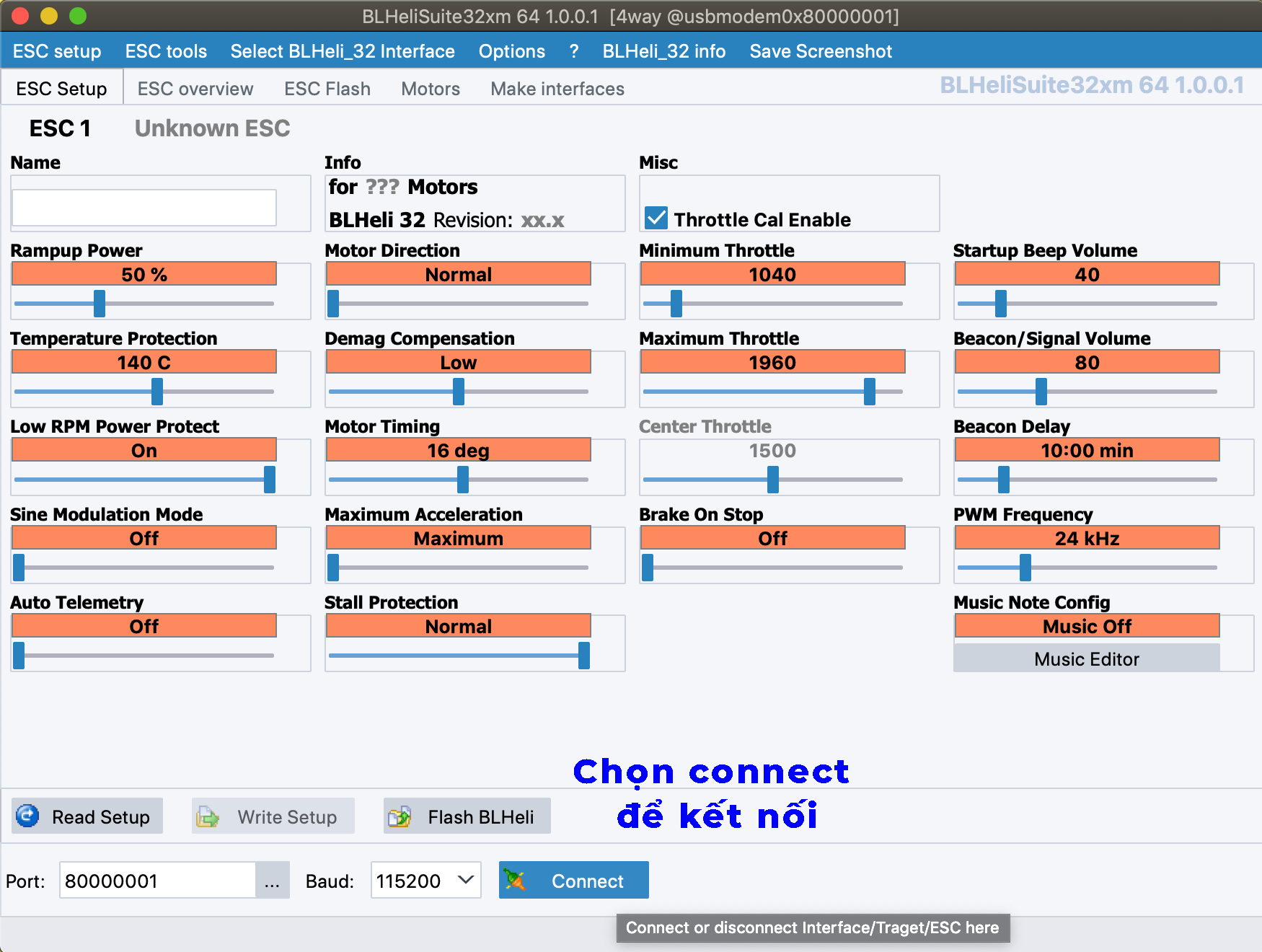Click the Auto Telemetry slider handle

(x=19, y=656)
